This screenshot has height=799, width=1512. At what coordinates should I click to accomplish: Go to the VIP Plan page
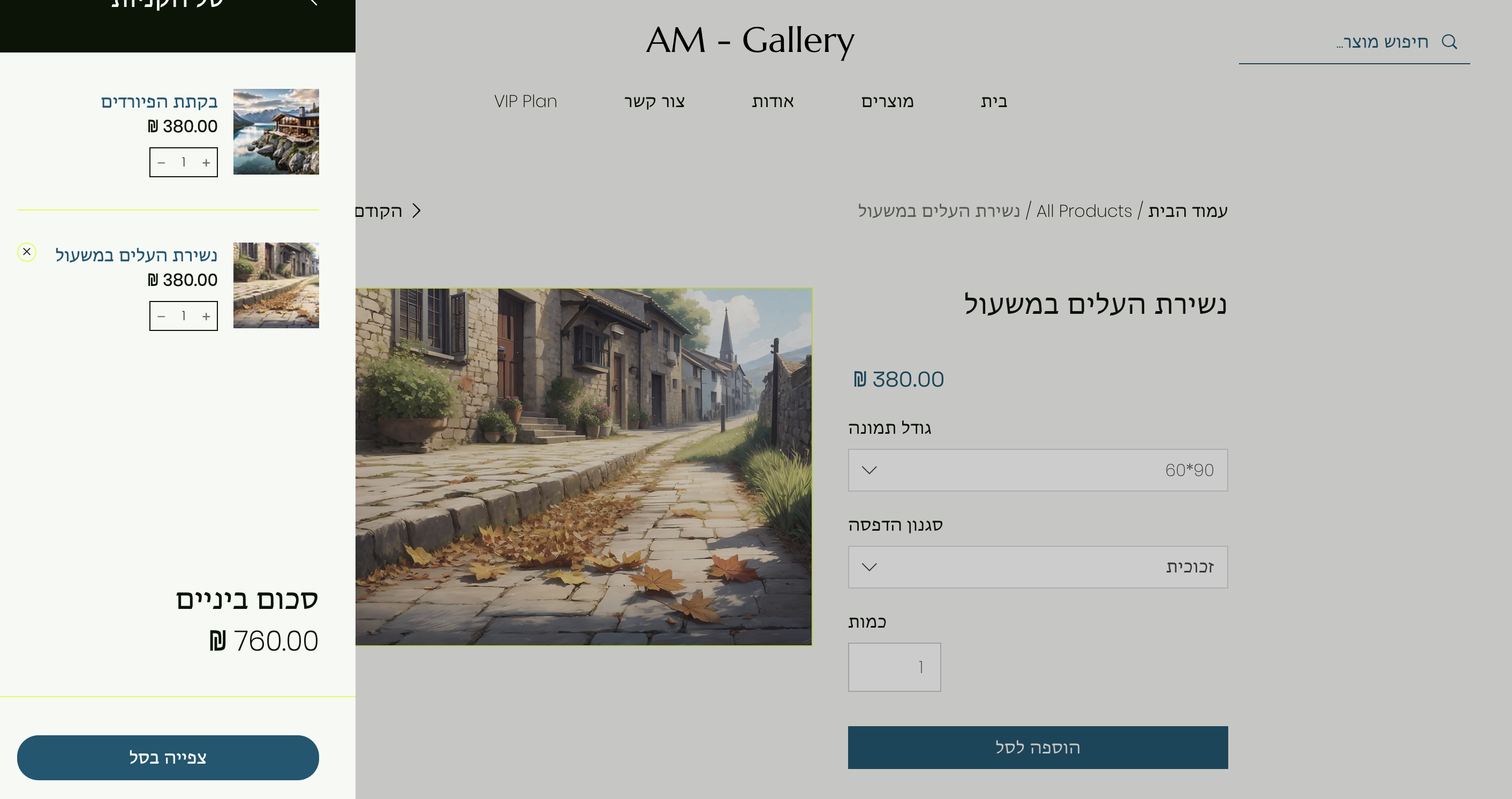click(525, 102)
